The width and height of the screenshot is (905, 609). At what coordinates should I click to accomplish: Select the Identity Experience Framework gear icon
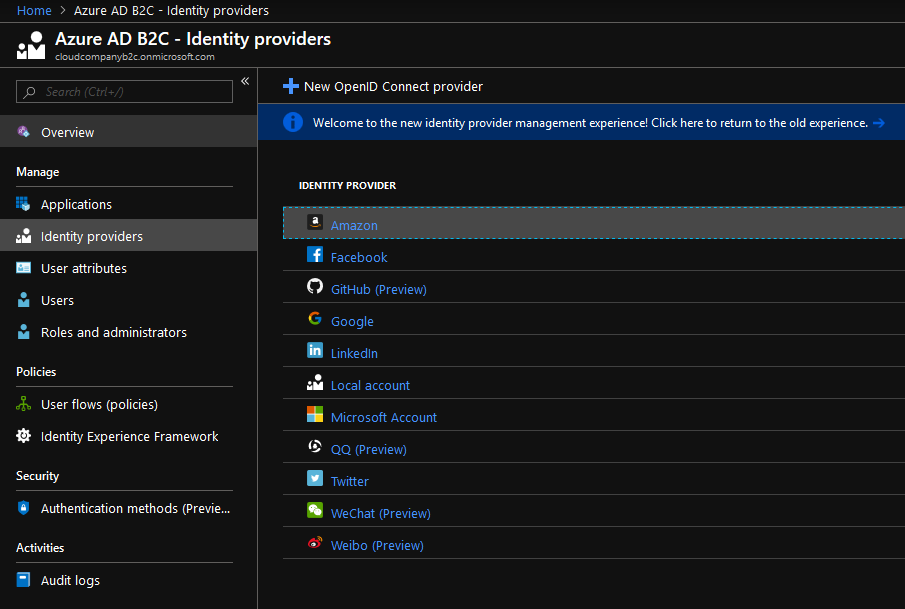click(x=22, y=436)
